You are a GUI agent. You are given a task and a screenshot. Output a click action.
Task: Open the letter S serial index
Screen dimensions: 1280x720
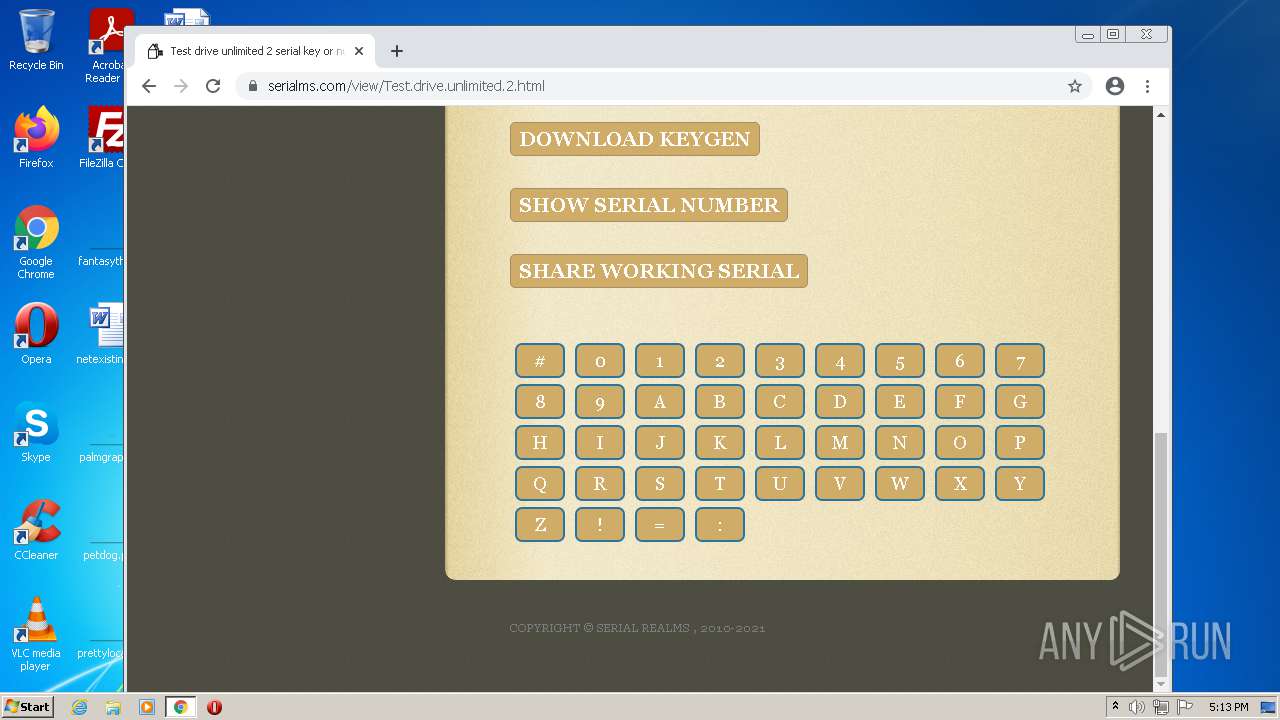tap(660, 484)
